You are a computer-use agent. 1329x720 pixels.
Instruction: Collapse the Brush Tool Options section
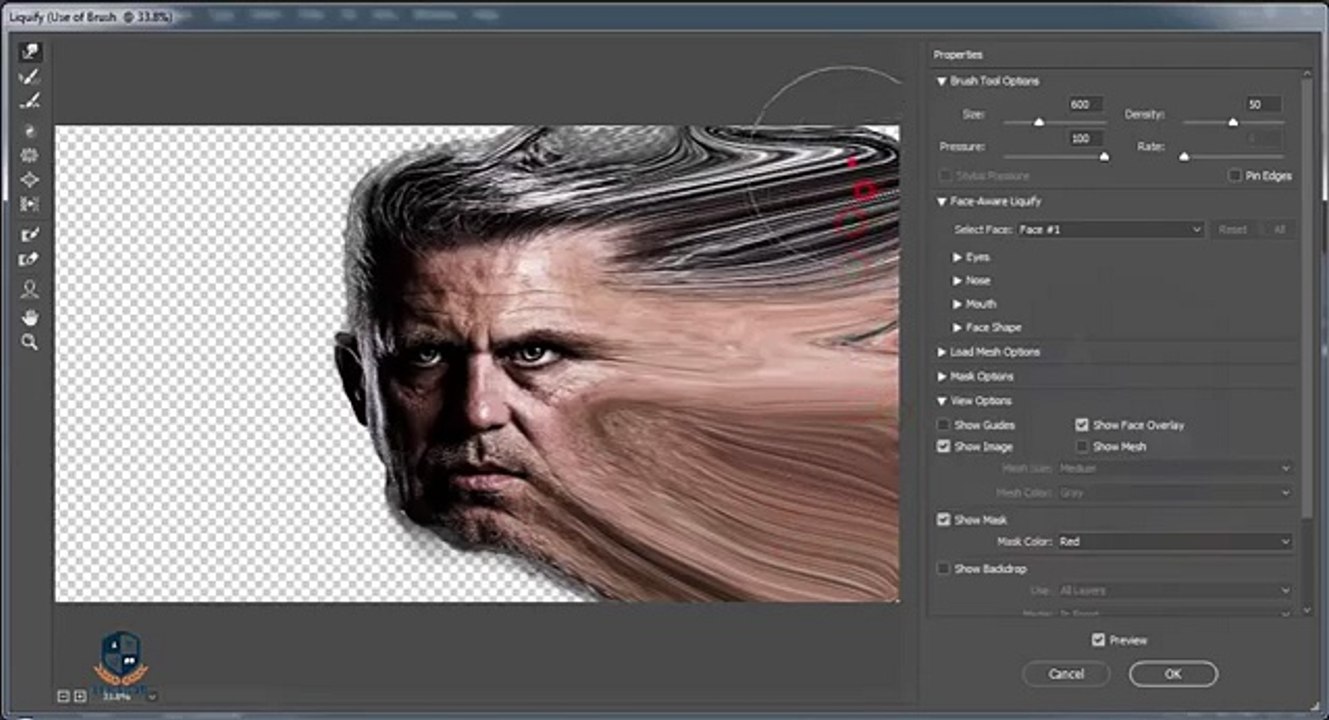942,81
